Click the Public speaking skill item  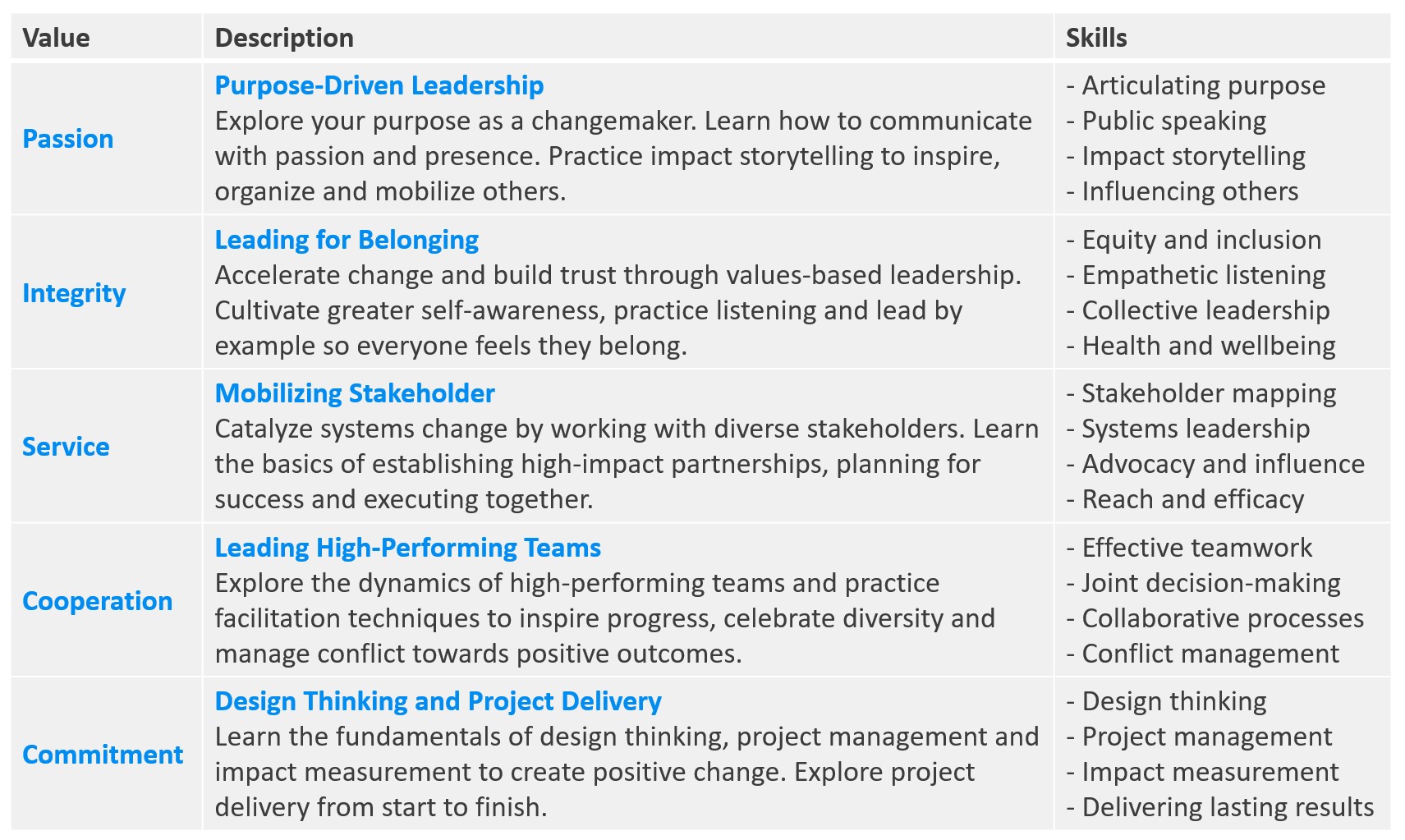1173,121
